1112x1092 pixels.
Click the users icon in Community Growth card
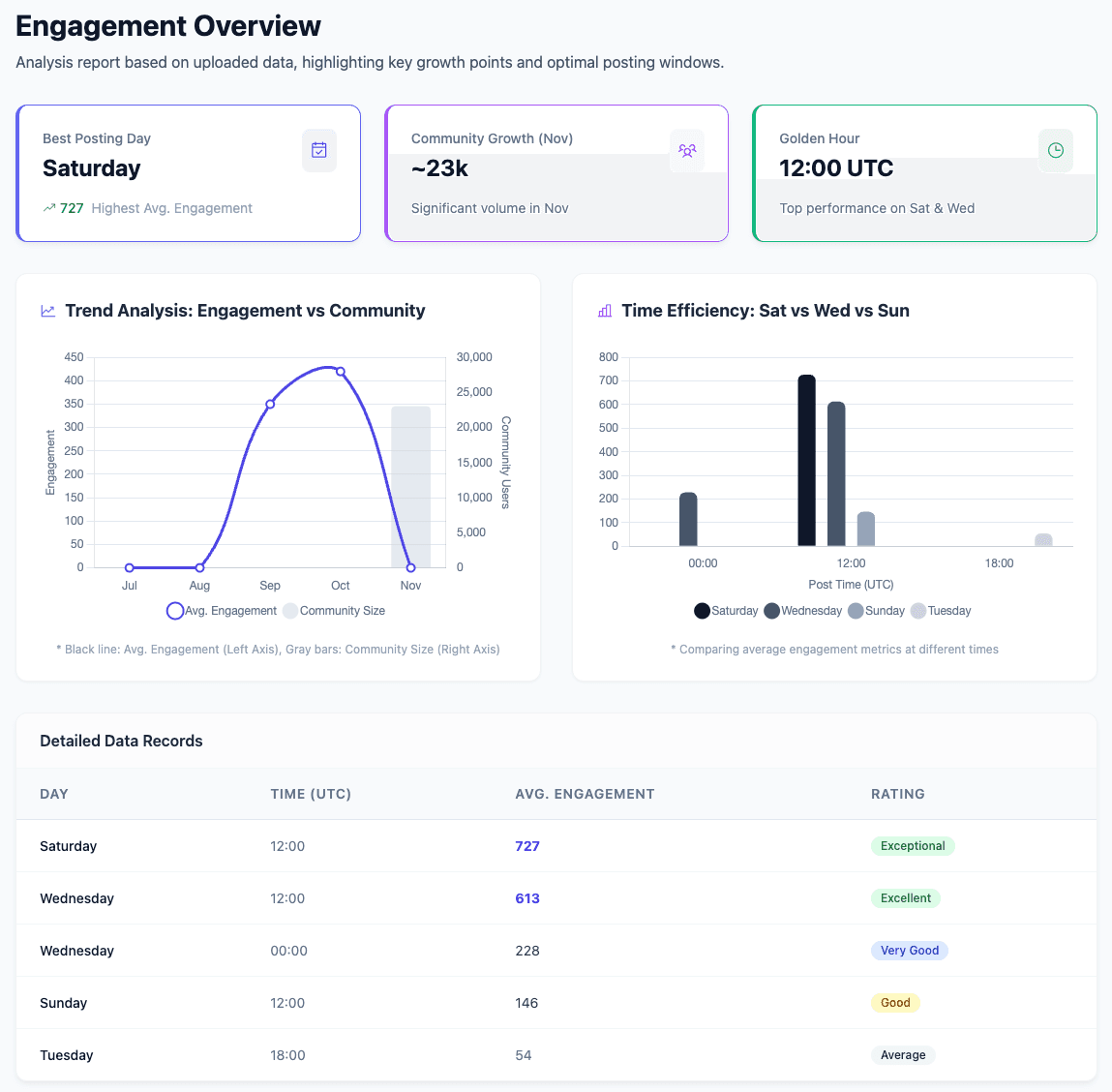pos(687,150)
